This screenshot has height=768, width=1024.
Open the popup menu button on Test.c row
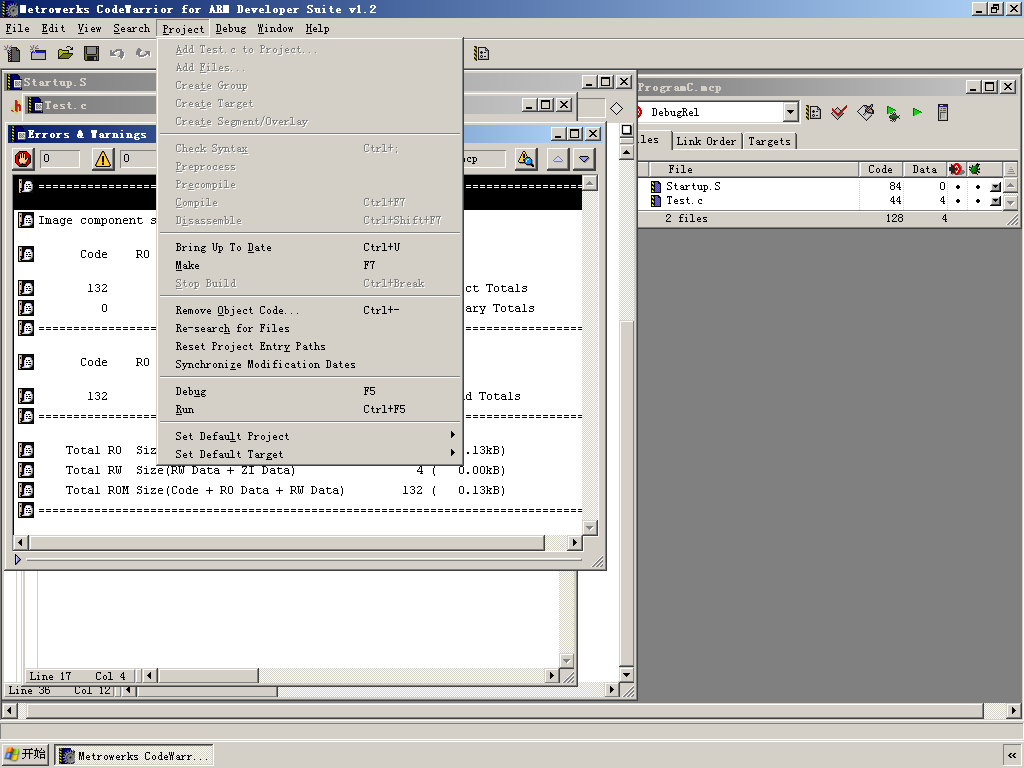click(995, 201)
